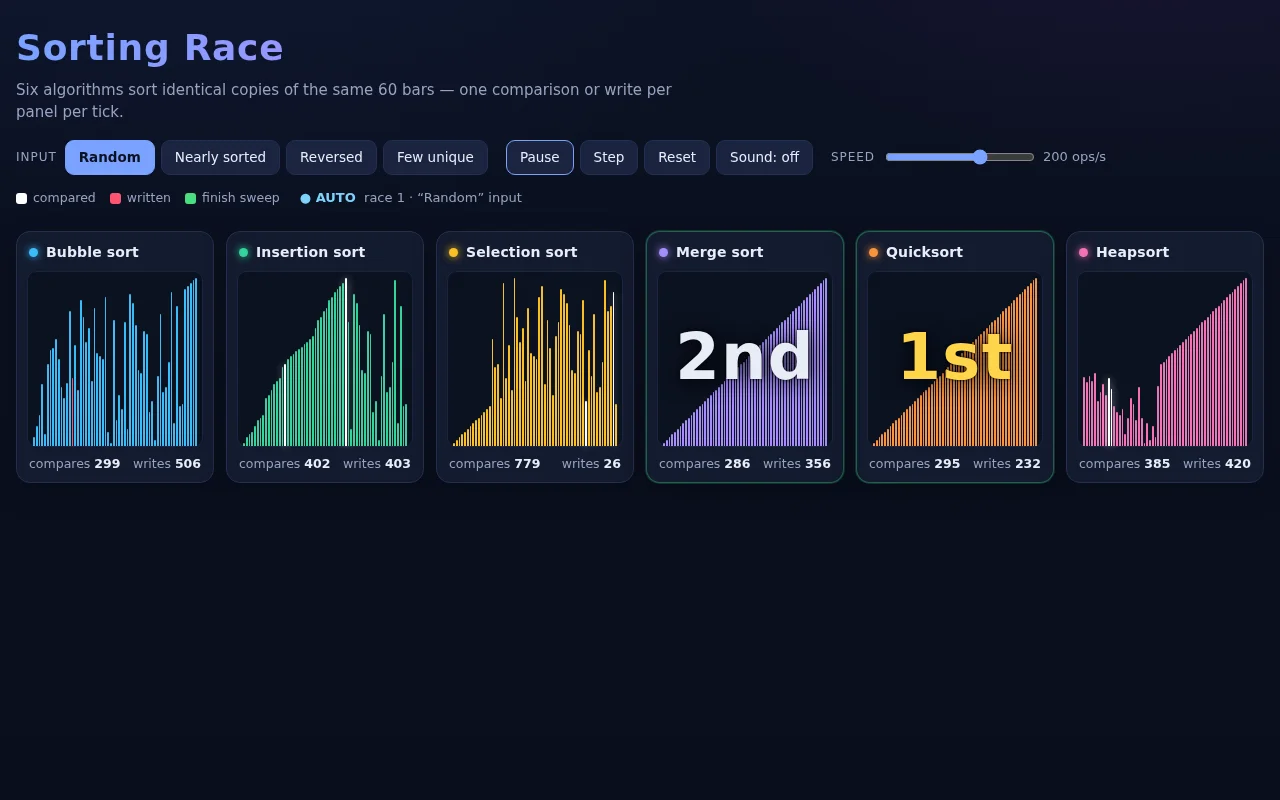Click the yellow dot beside Selection sort

pos(453,252)
